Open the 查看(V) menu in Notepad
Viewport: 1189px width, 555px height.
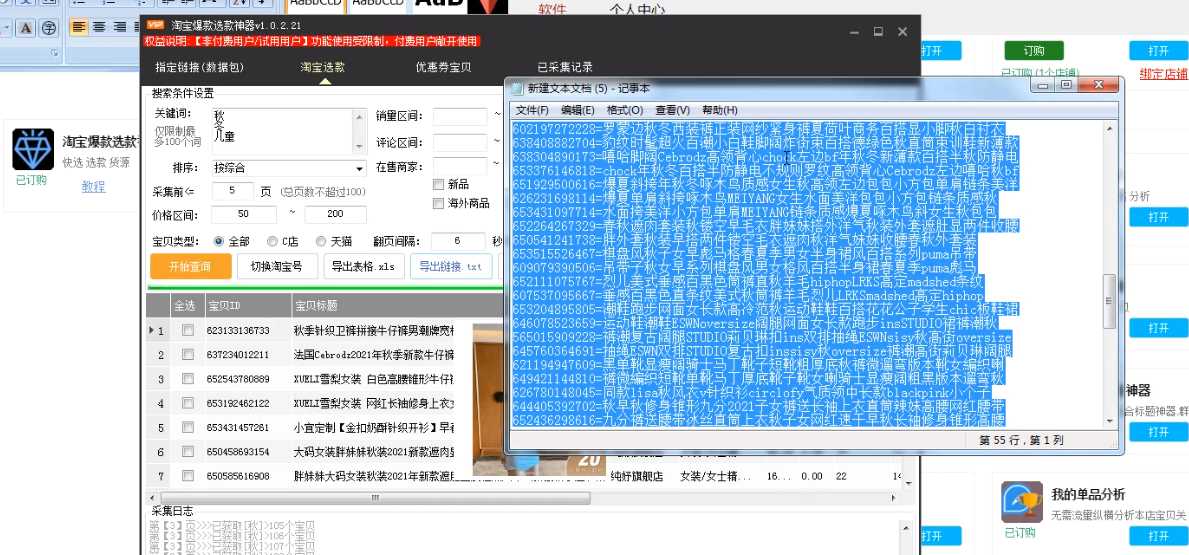coord(672,110)
